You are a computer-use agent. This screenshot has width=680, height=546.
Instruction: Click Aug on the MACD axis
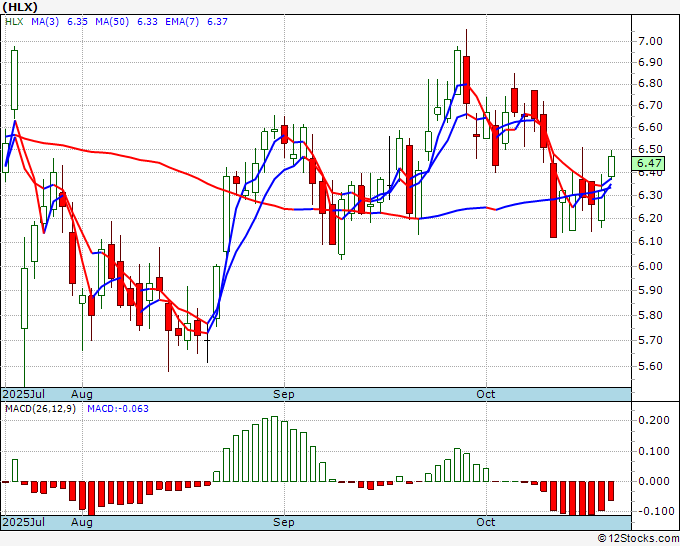pos(82,522)
